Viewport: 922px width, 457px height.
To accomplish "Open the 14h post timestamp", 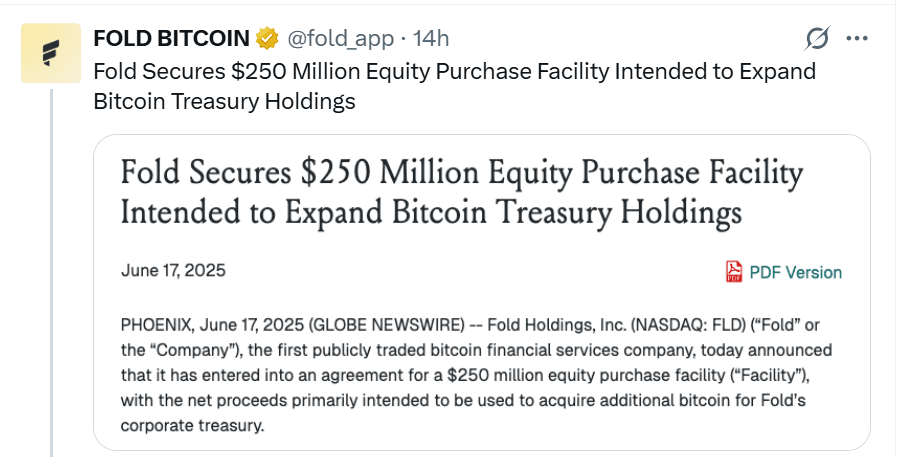I will pos(431,39).
